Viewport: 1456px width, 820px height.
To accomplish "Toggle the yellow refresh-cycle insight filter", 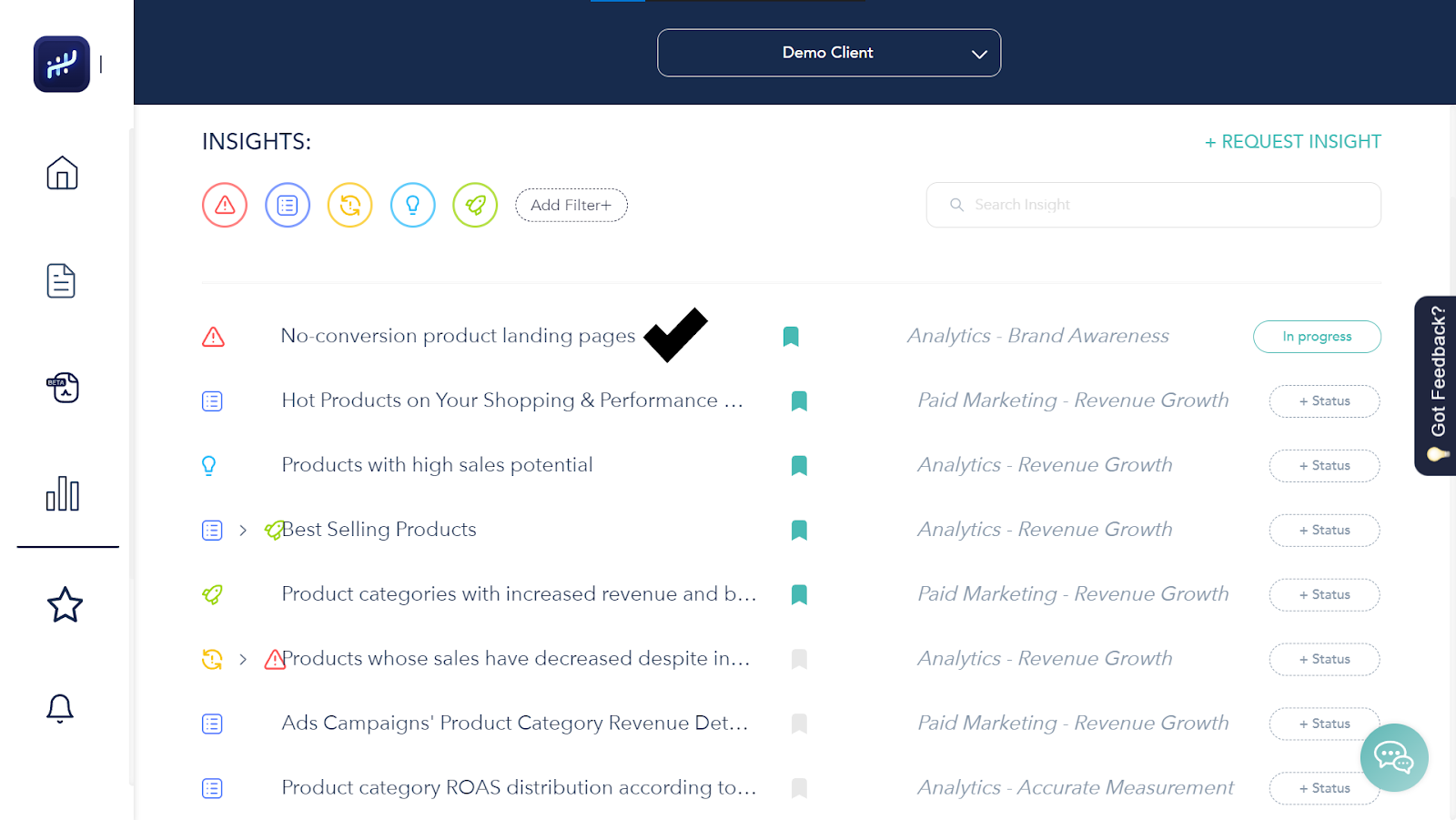I will tap(350, 205).
